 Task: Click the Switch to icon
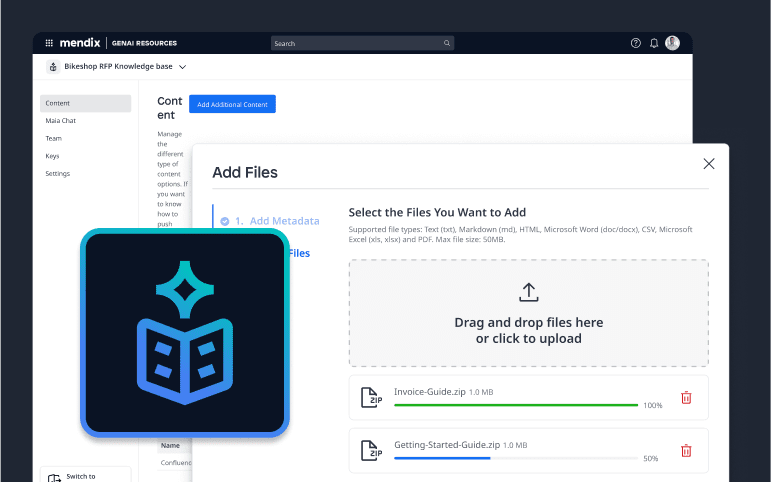pyautogui.click(x=54, y=478)
